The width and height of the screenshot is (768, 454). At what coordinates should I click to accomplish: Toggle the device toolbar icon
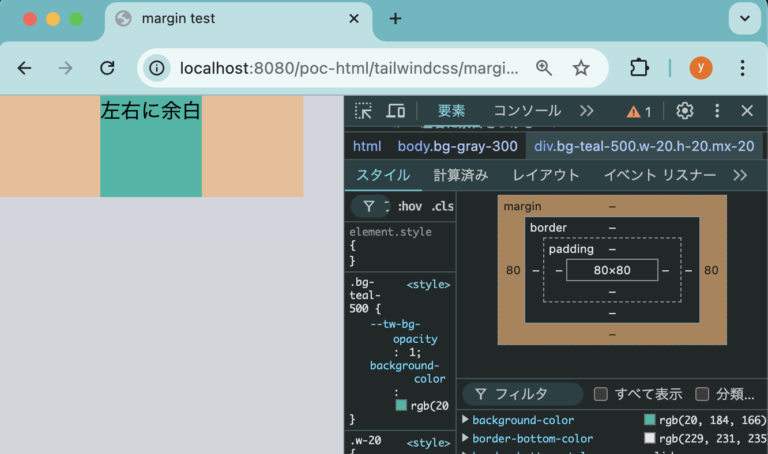(396, 111)
